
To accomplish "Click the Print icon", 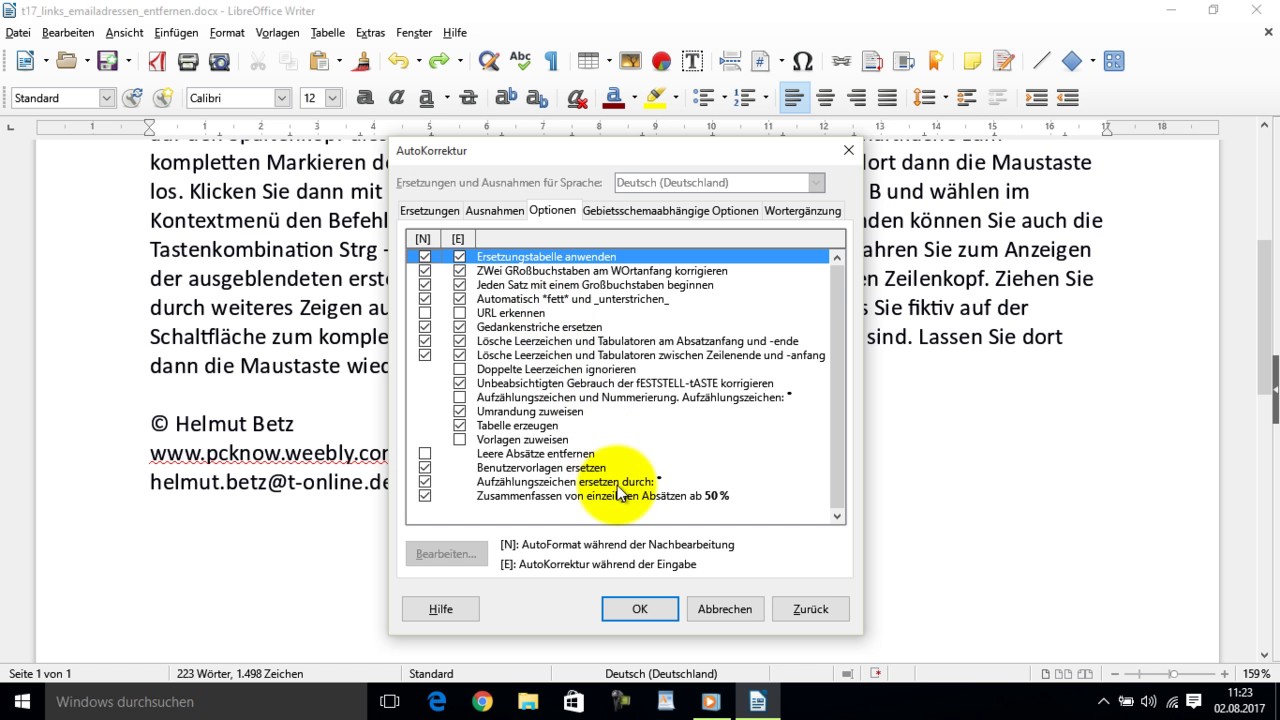I will (x=188, y=61).
